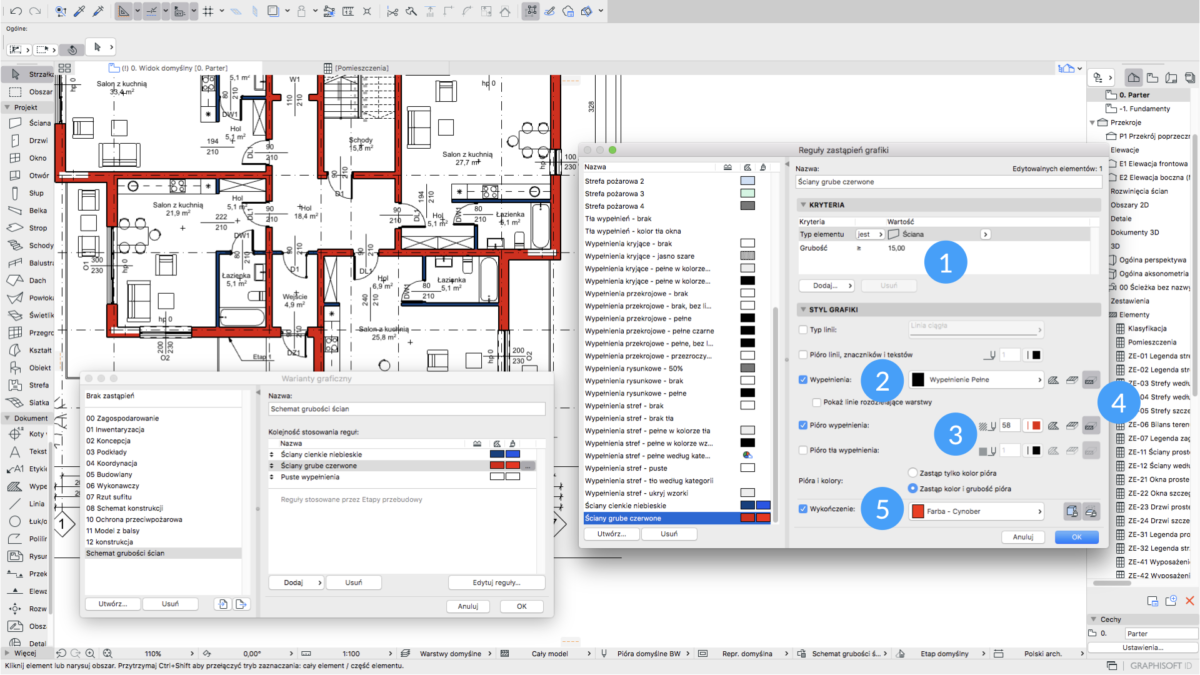Click the Nazwa field Ściany grube czerwone

pos(947,183)
